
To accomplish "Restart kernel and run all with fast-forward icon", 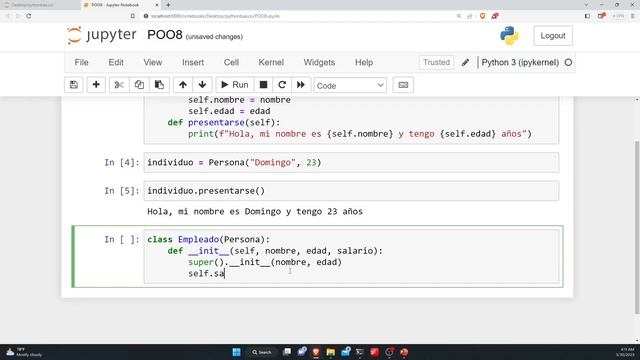I will [301, 85].
